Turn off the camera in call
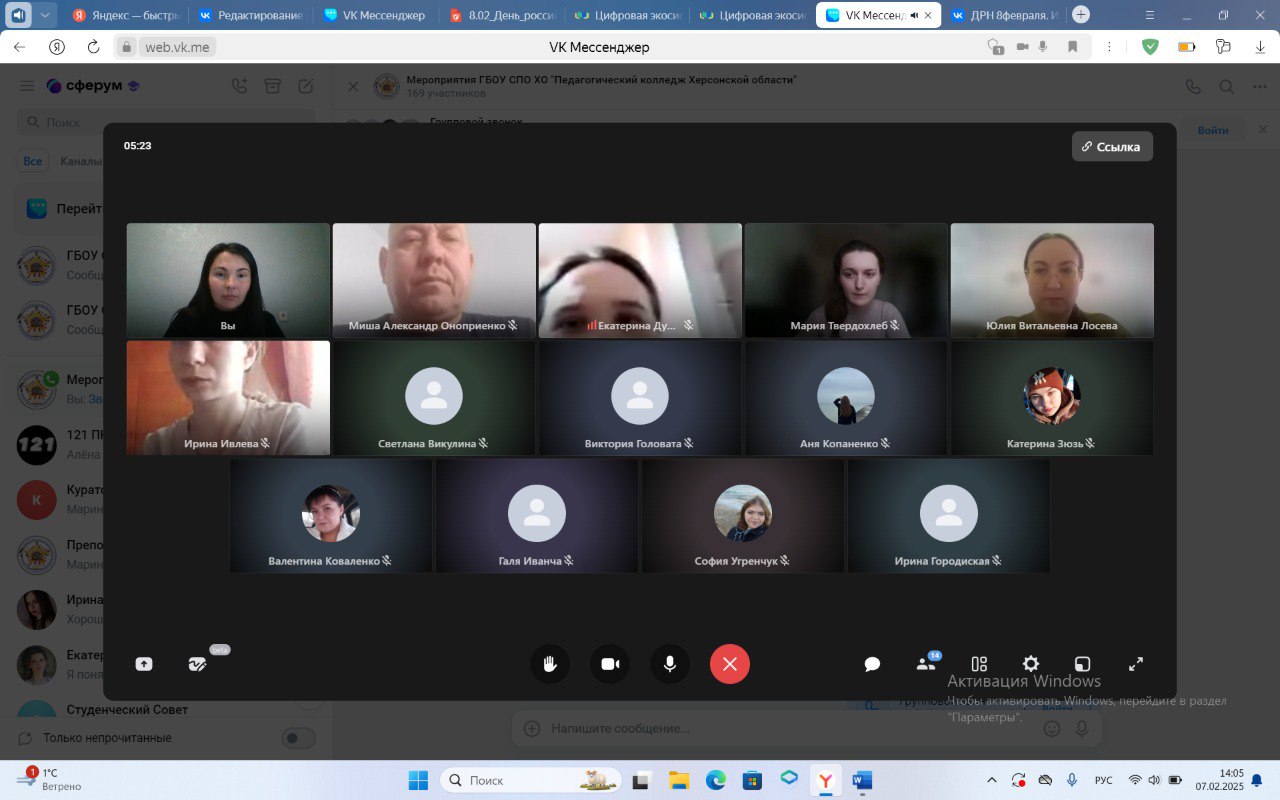The height and width of the screenshot is (800, 1280). [x=610, y=664]
